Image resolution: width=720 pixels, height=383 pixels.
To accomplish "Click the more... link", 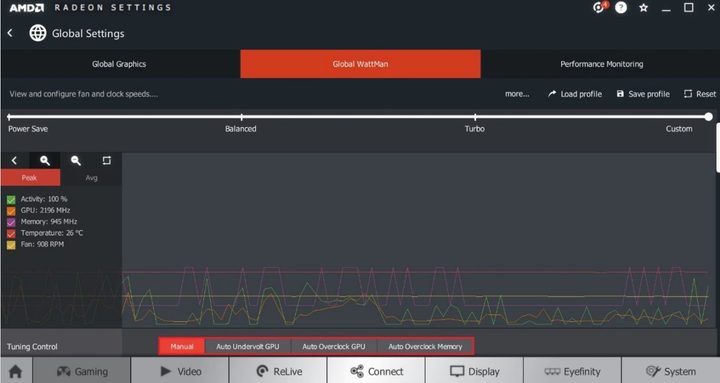I will coord(517,94).
